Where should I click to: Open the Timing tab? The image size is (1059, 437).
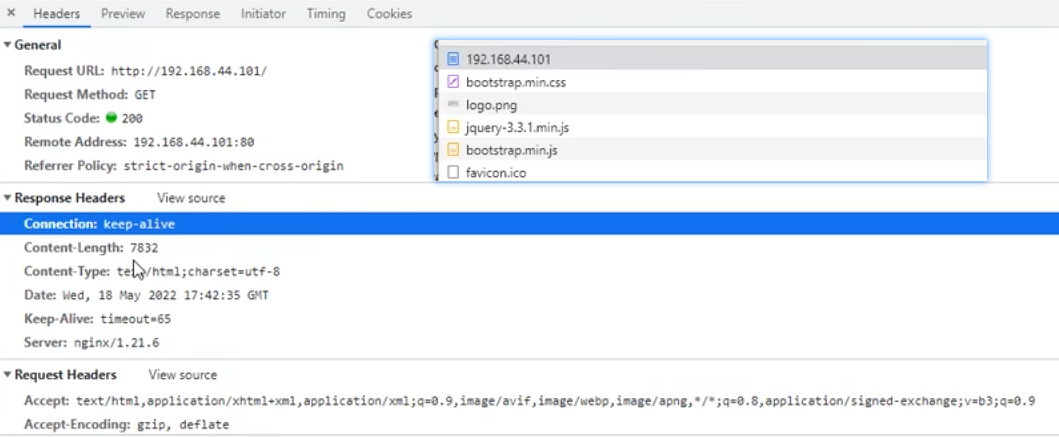[326, 14]
